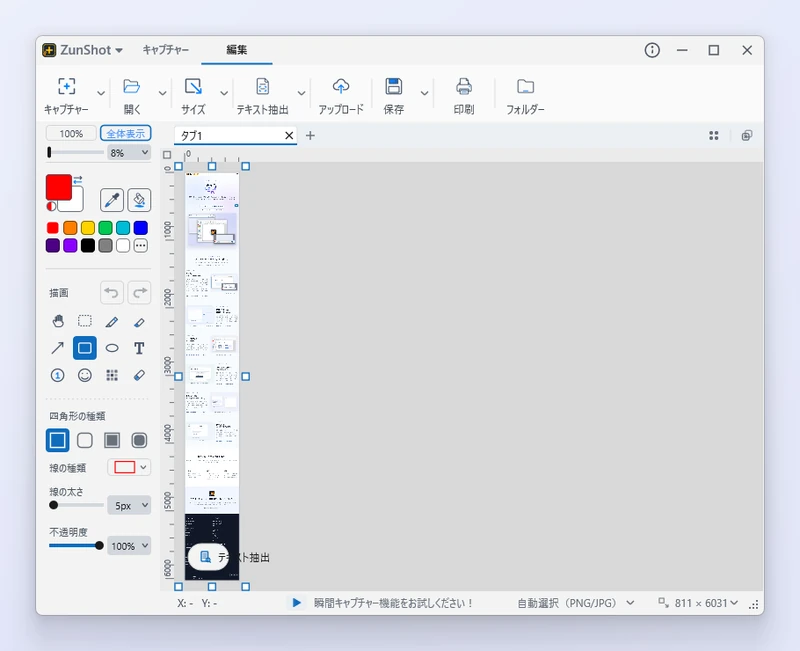The image size is (800, 651).
Task: Select the arrow drawing tool
Action: click(x=58, y=348)
